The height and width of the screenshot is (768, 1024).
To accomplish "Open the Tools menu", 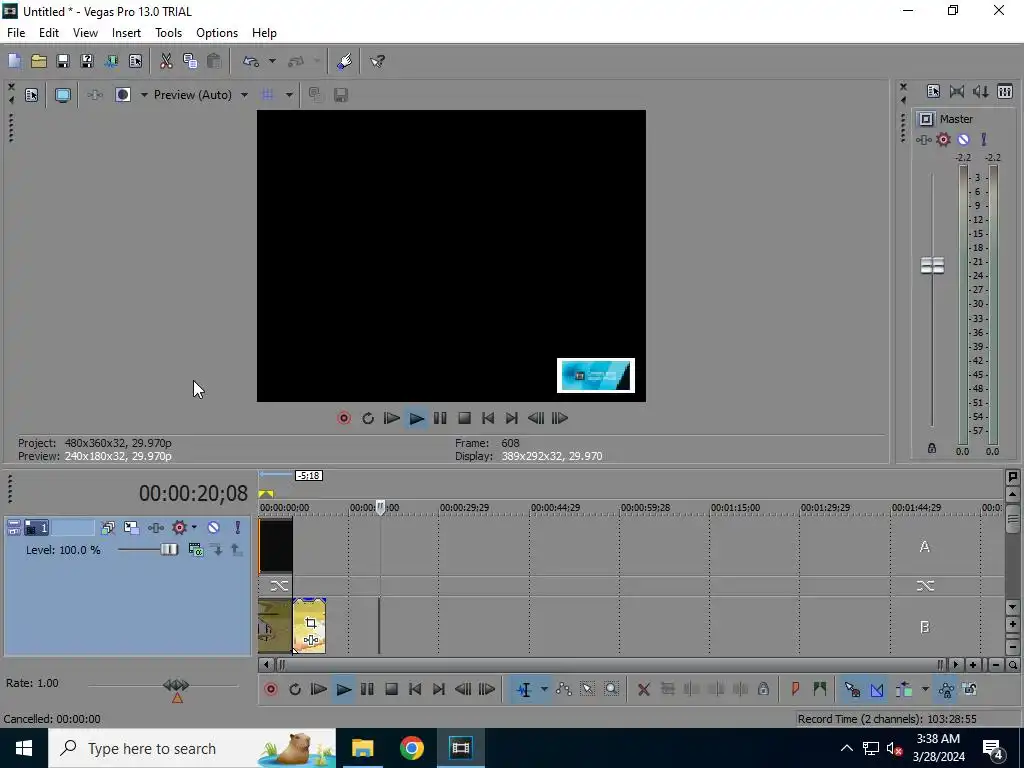I will click(168, 33).
